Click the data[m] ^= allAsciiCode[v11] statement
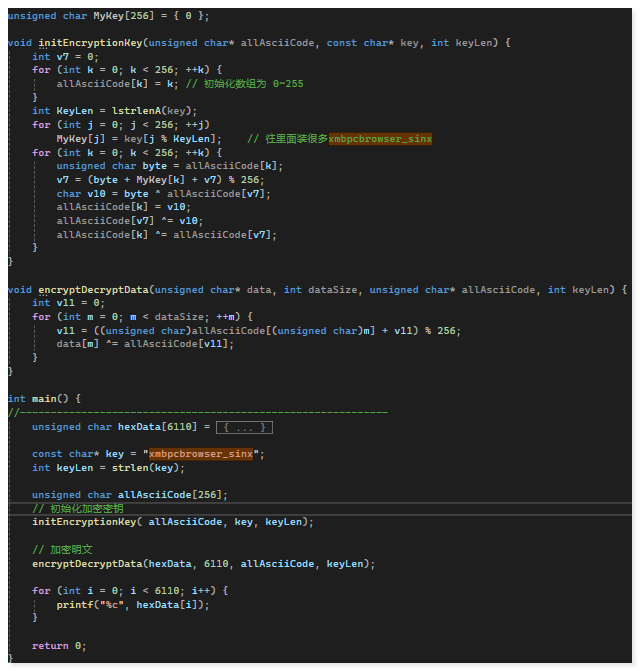640x671 pixels. pos(145,343)
